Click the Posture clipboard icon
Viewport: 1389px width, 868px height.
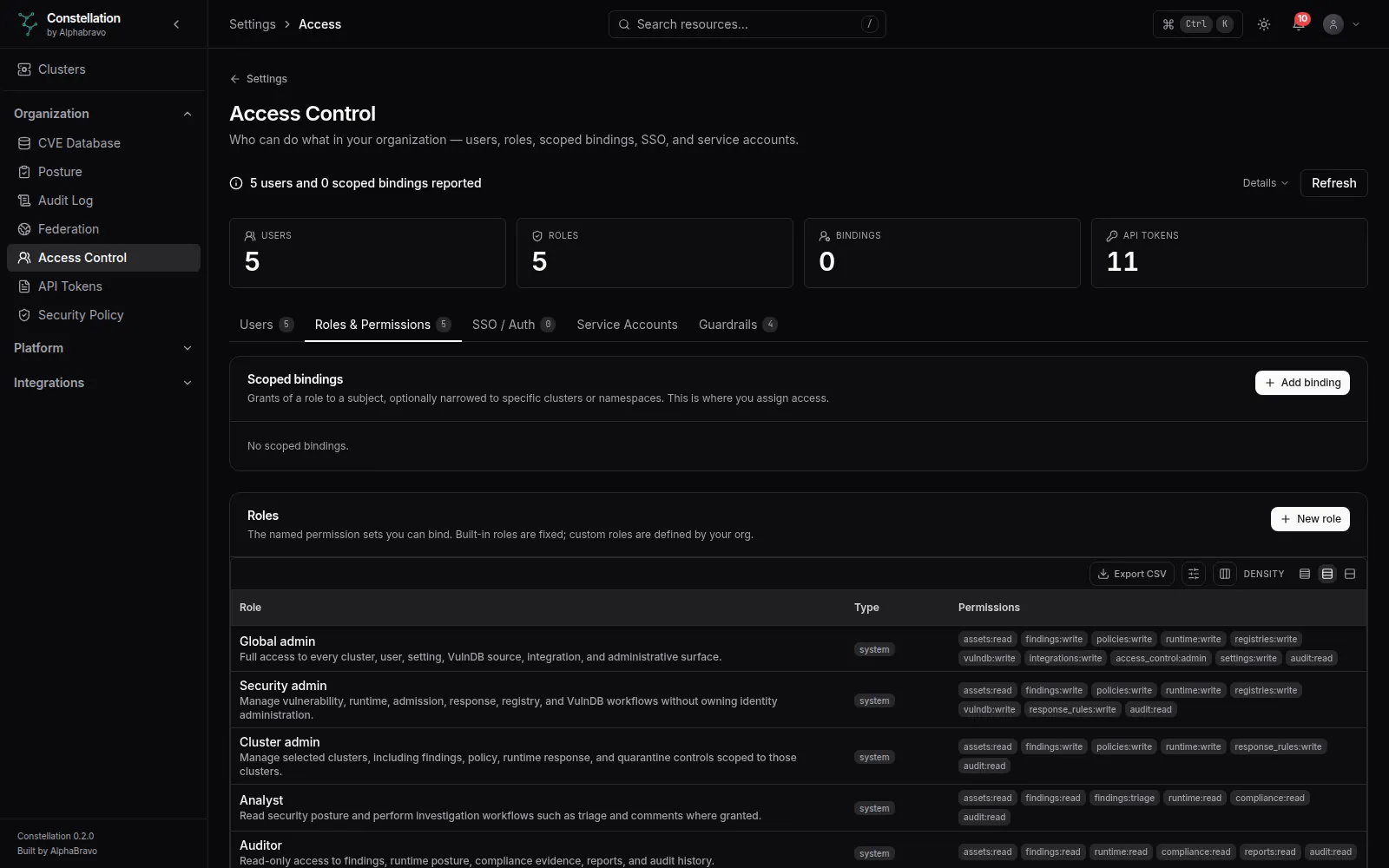24,172
